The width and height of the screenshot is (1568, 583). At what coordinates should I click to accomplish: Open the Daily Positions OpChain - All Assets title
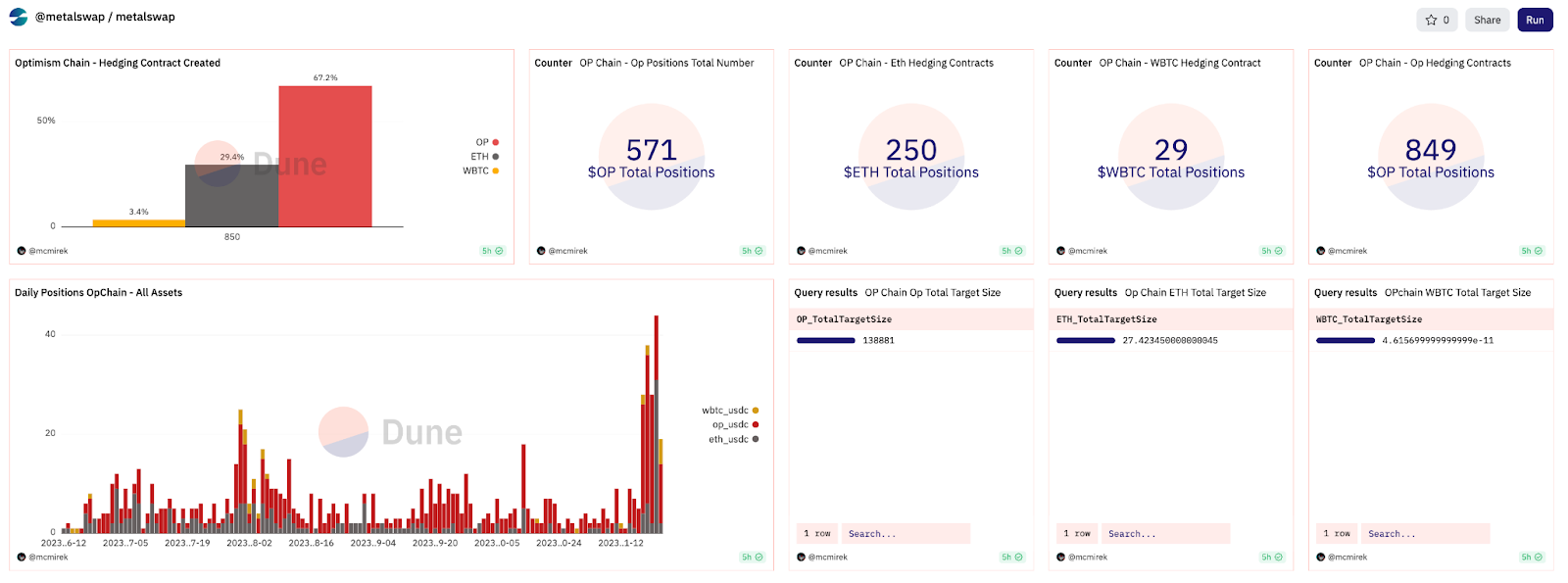98,293
